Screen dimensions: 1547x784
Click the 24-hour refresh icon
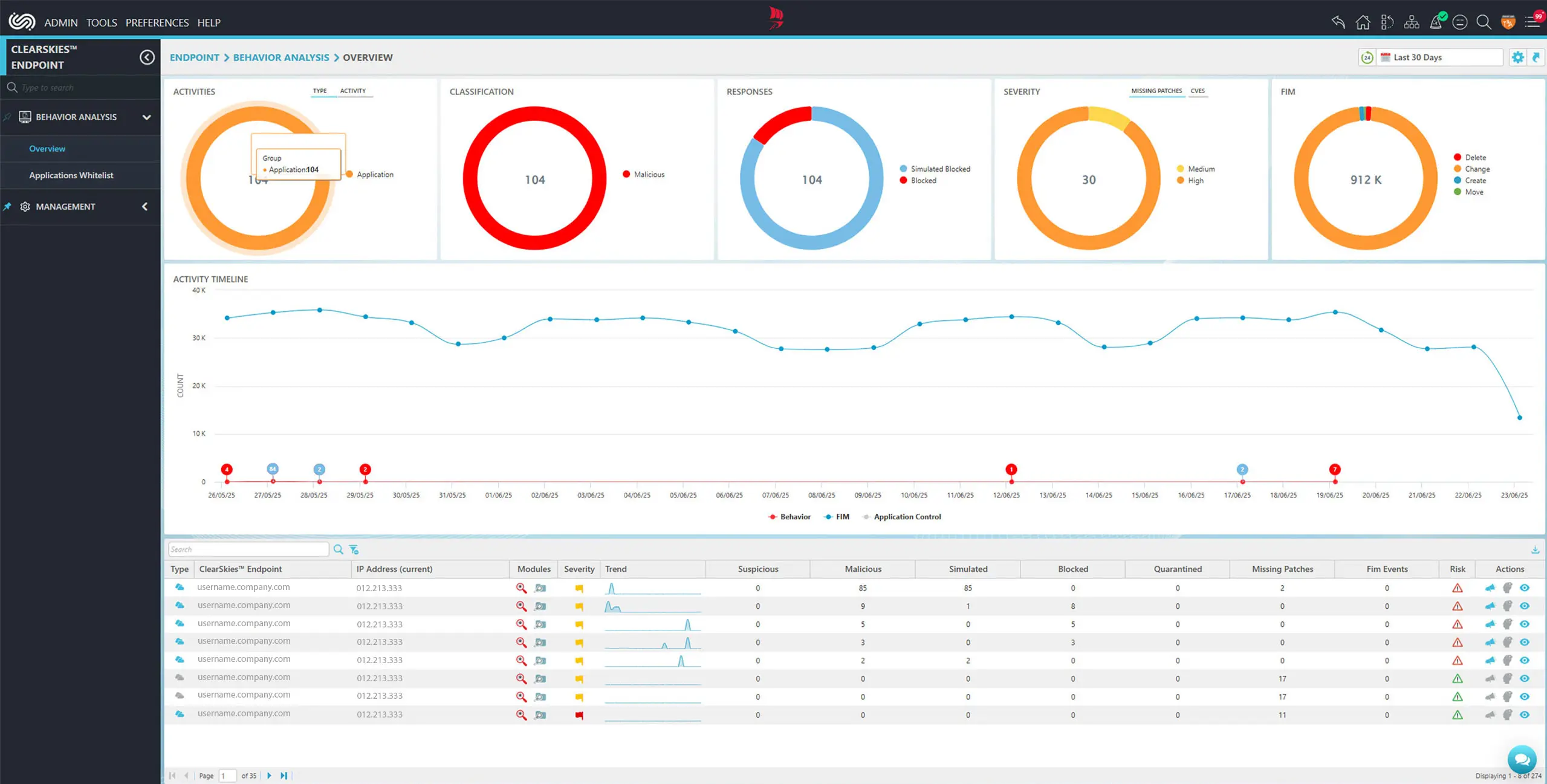(1367, 57)
